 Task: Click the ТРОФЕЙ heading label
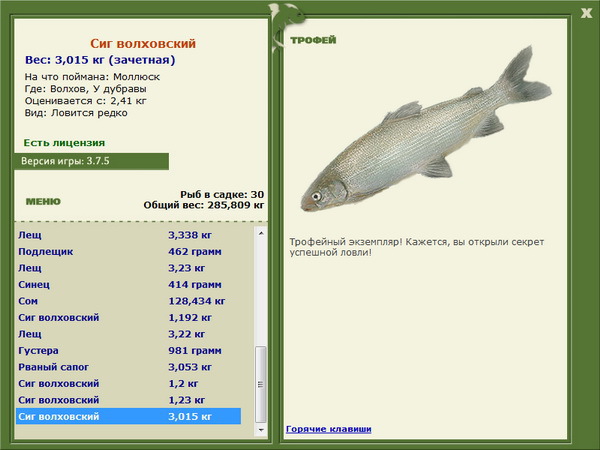pos(313,40)
